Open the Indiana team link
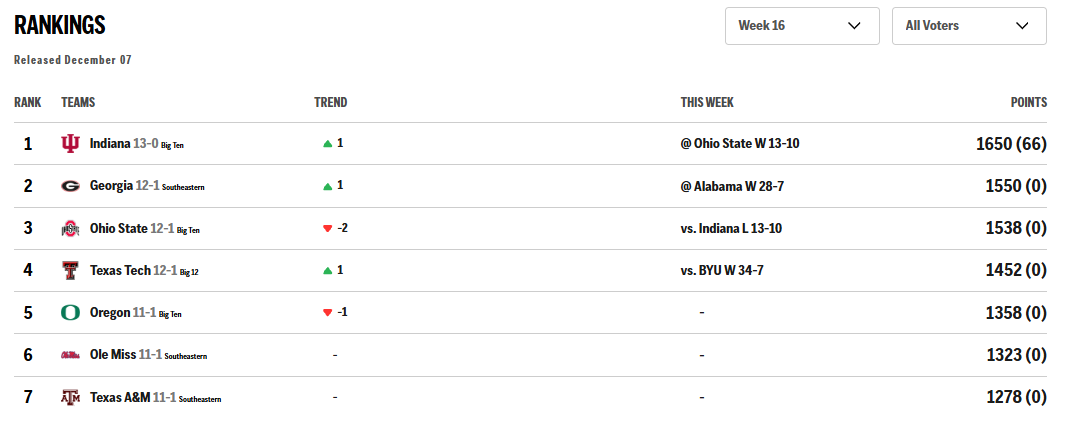 pos(110,144)
